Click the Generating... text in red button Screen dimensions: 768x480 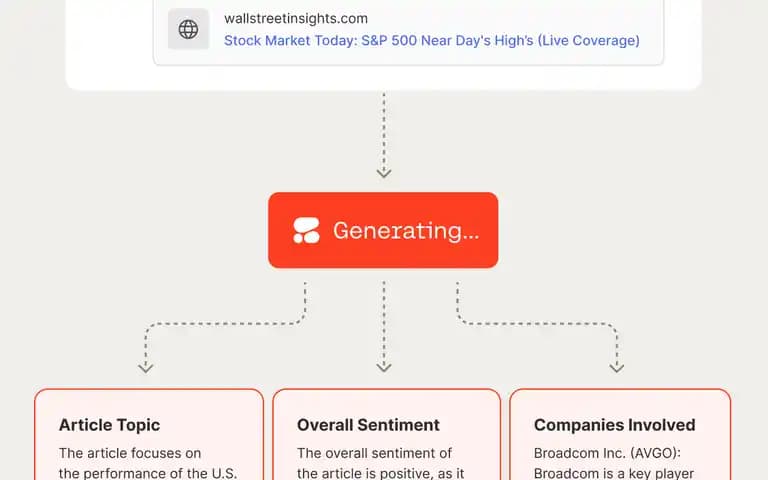coord(406,230)
